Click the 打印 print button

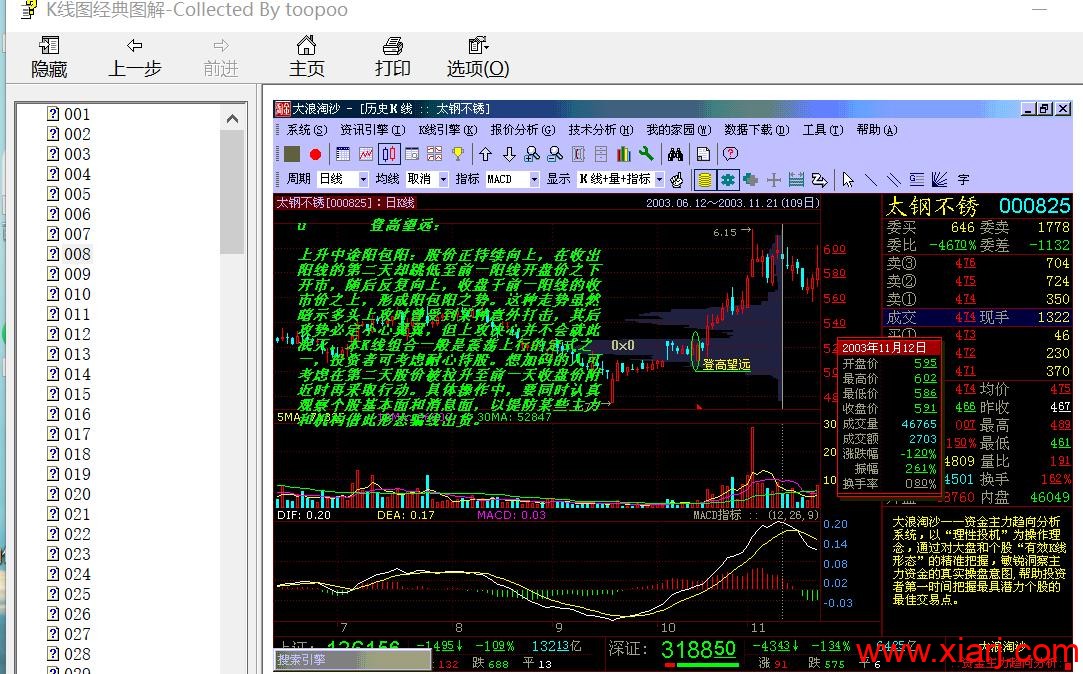(x=392, y=57)
